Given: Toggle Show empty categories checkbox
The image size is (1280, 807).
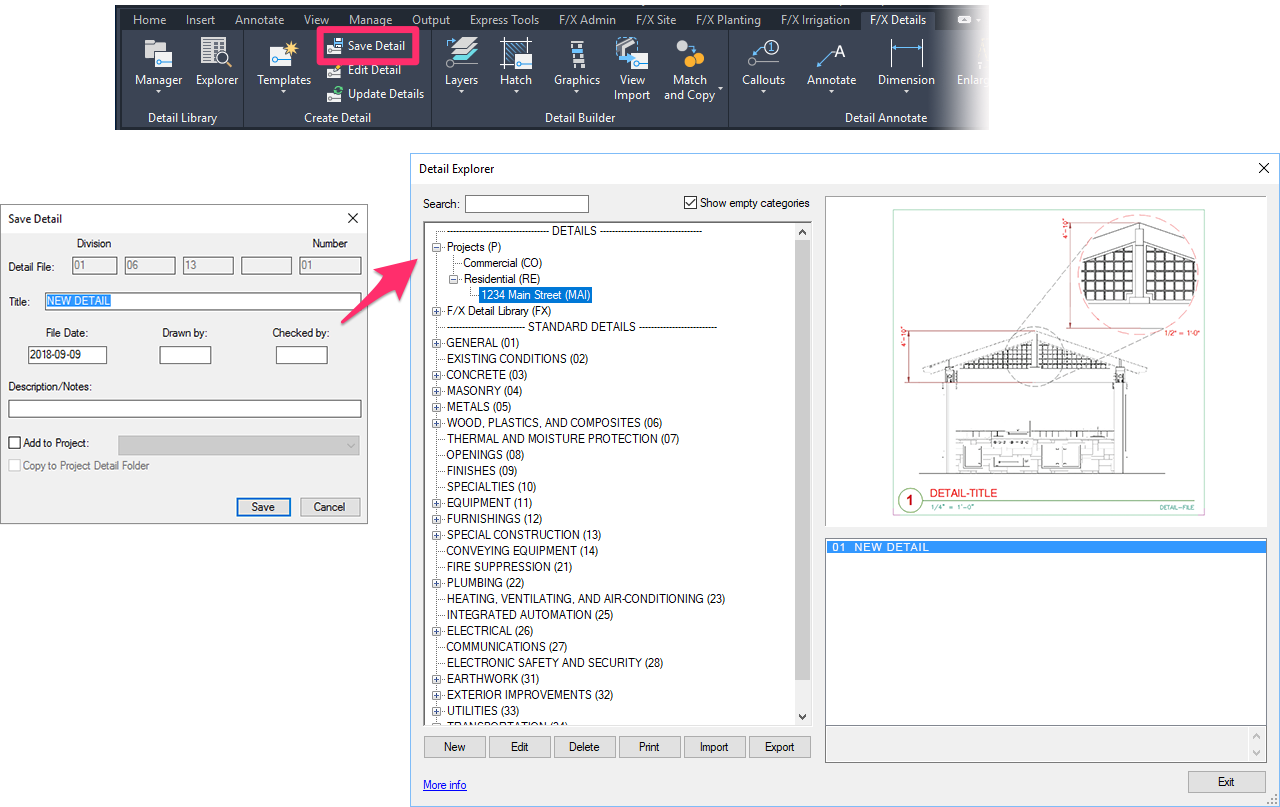Looking at the screenshot, I should [x=690, y=203].
